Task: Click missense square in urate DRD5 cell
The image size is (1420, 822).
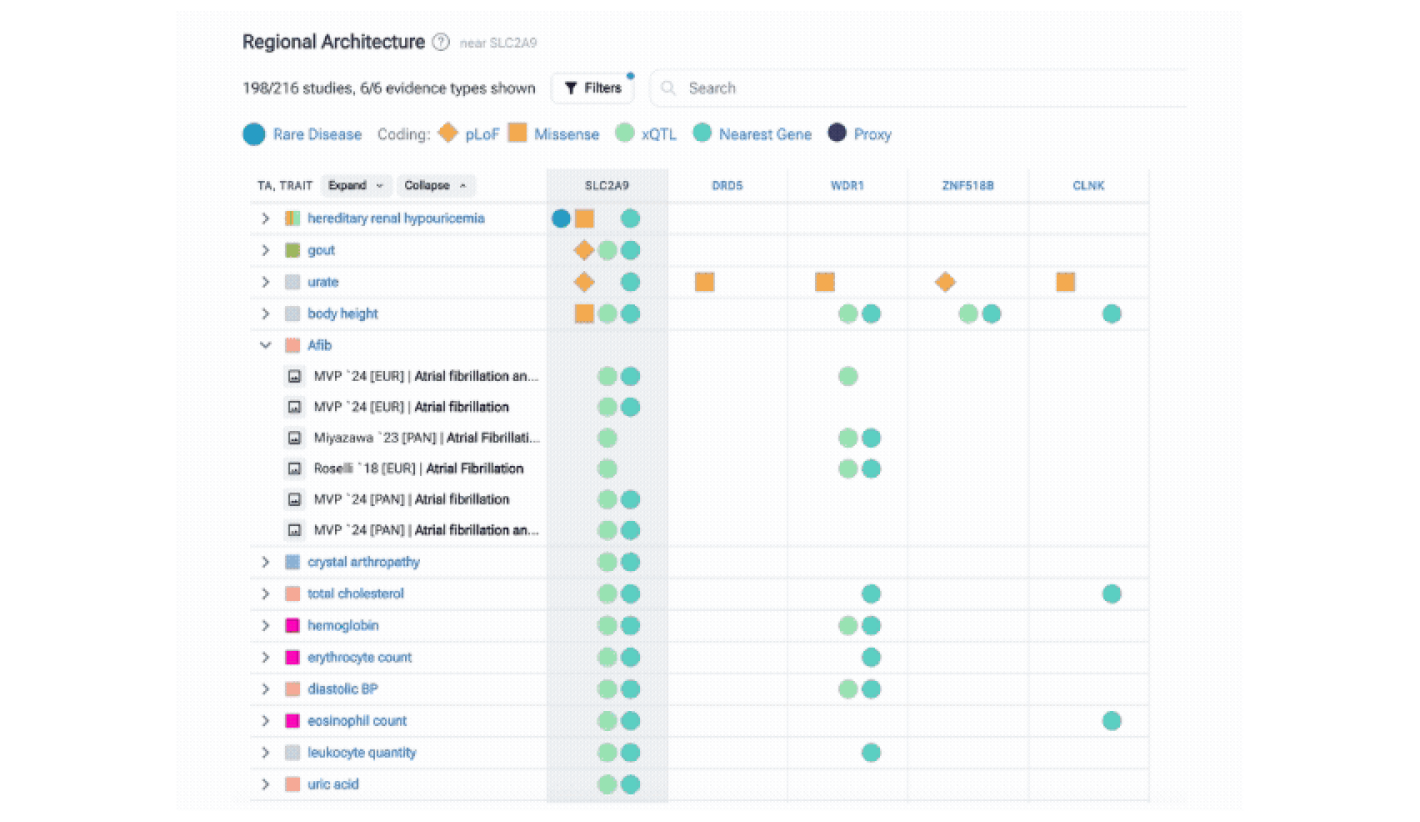Action: [704, 282]
